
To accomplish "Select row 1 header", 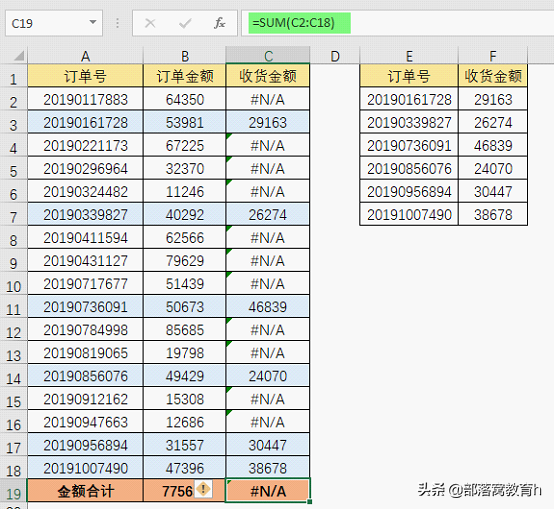I will point(13,77).
